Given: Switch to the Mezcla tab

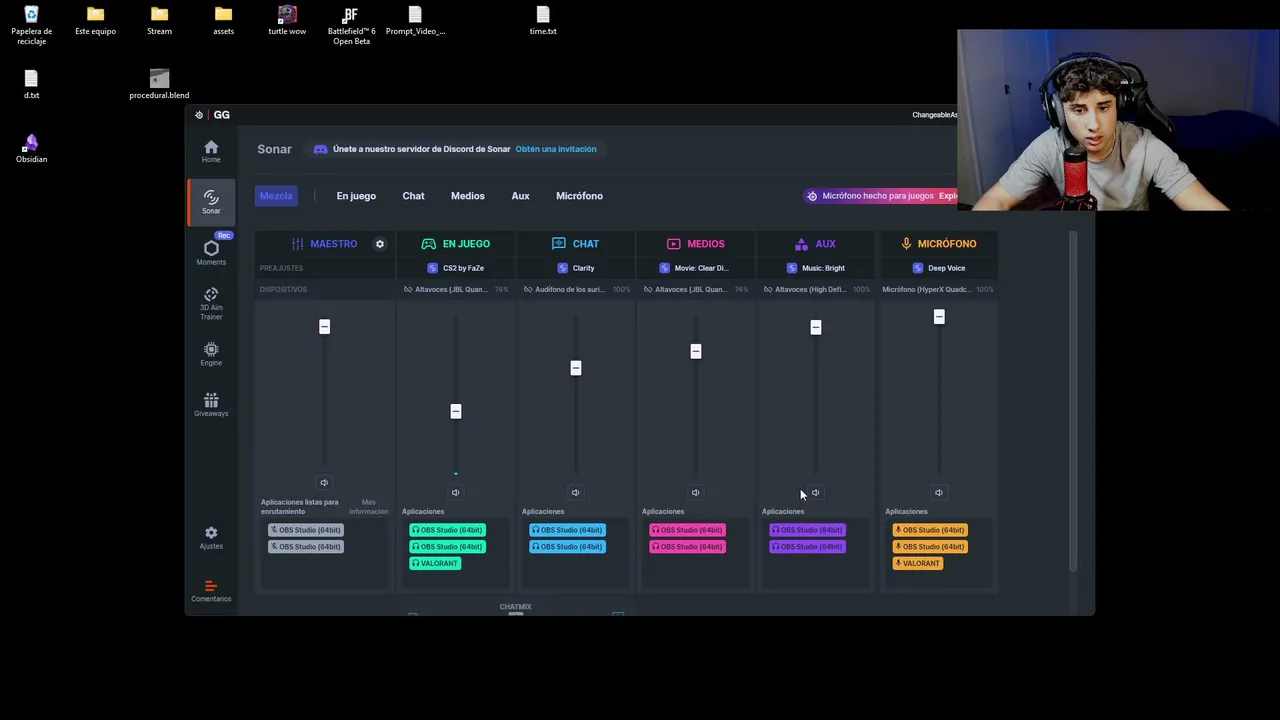Looking at the screenshot, I should point(276,196).
